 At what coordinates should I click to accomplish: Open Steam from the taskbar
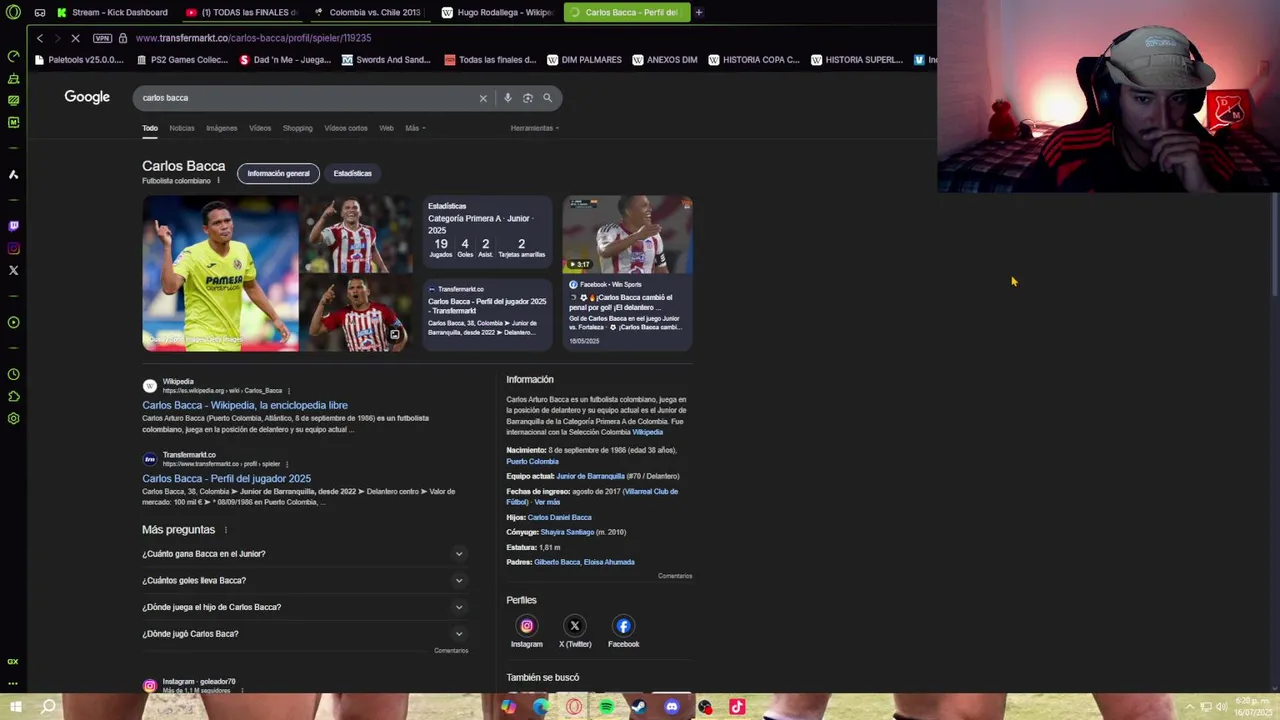639,707
